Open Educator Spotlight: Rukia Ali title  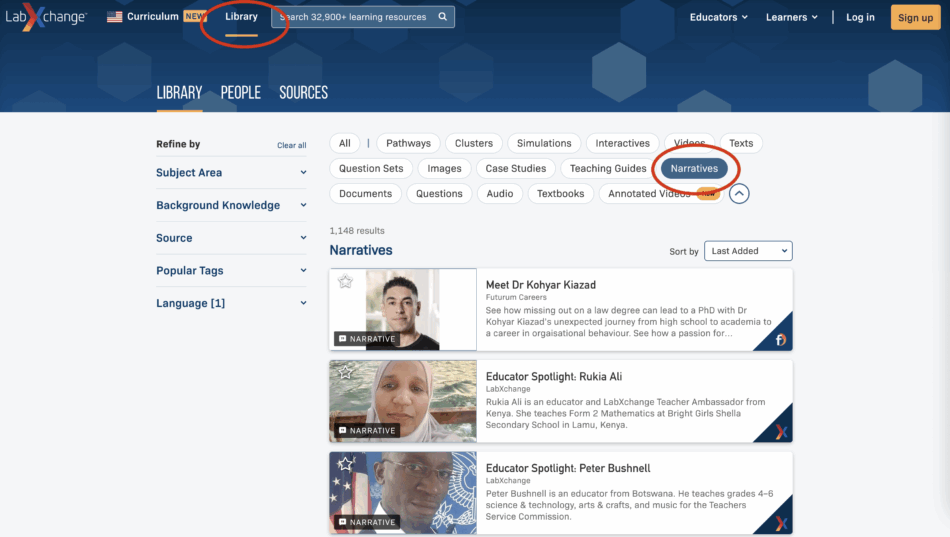pos(554,376)
